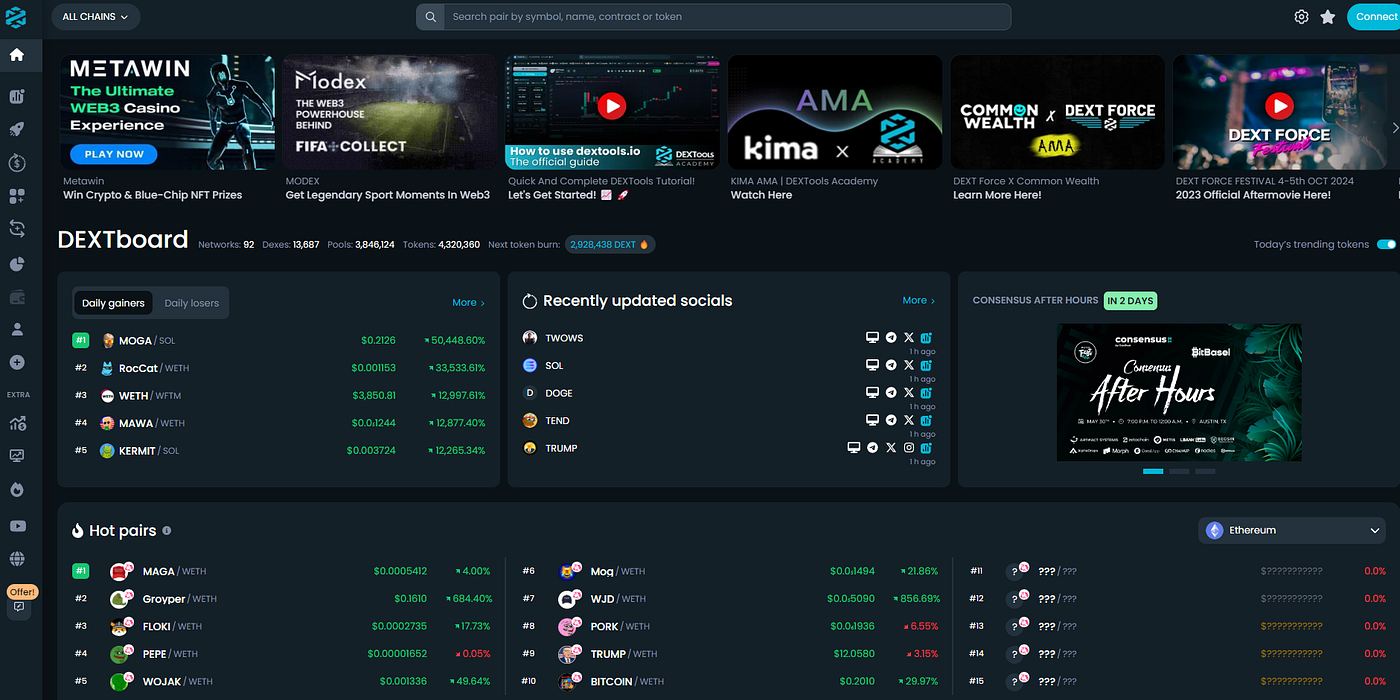Open the flame sidebar icon
Screen dimensions: 1400x700
[x=17, y=490]
